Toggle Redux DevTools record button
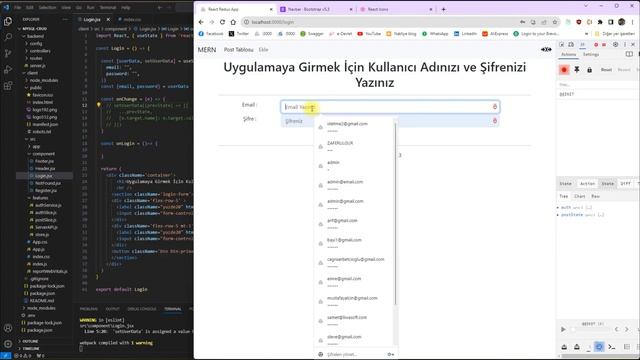 (x=564, y=70)
